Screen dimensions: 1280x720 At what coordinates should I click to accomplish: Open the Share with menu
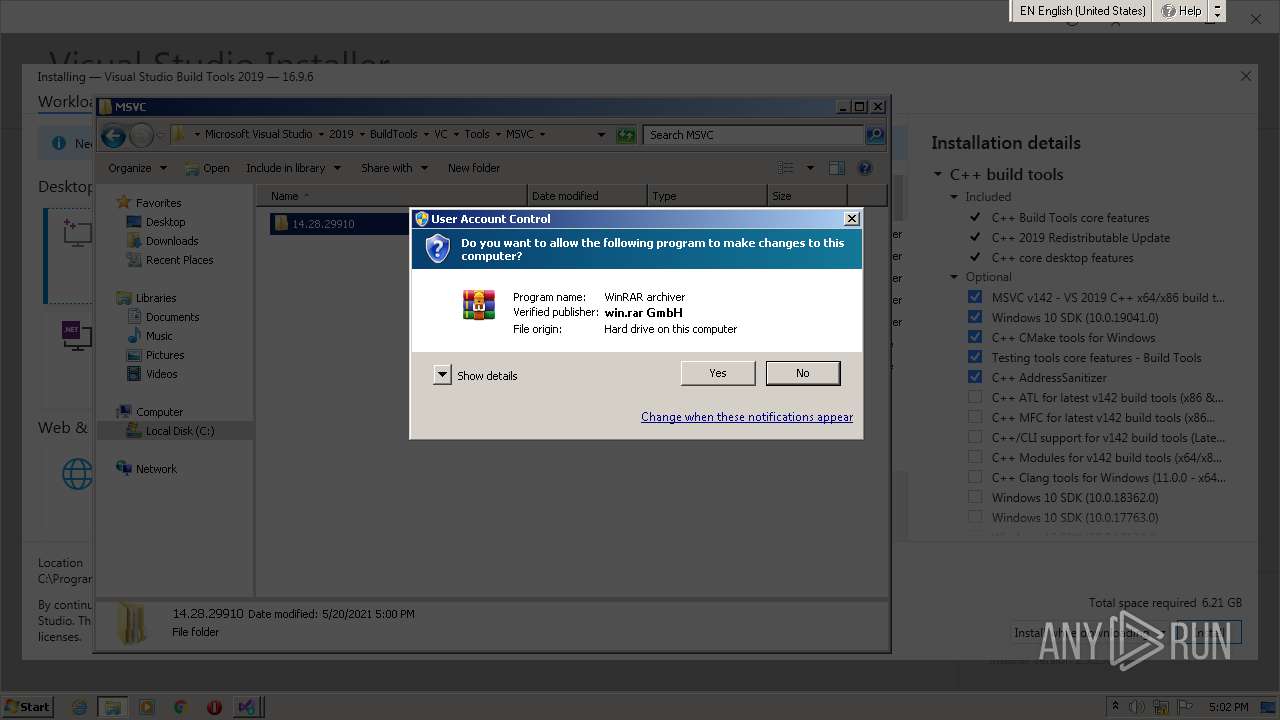(394, 168)
